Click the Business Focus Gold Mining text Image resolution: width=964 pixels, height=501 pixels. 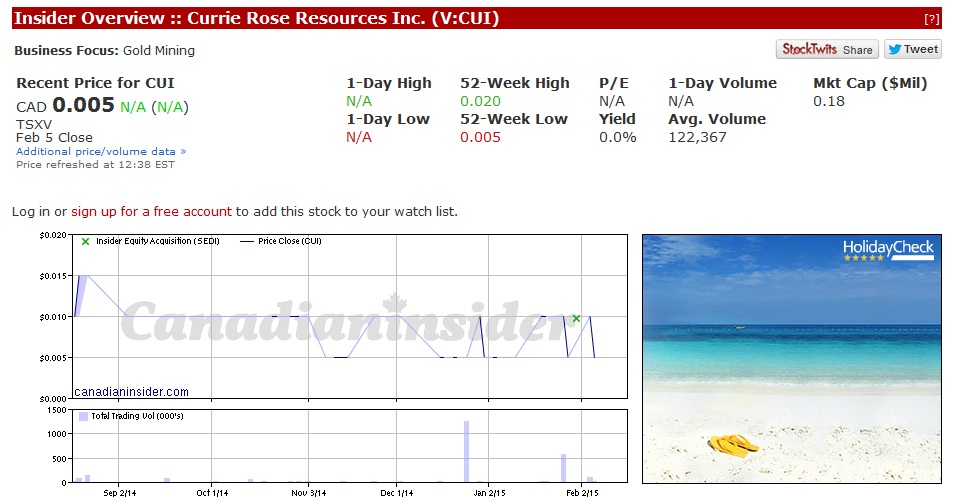(105, 50)
